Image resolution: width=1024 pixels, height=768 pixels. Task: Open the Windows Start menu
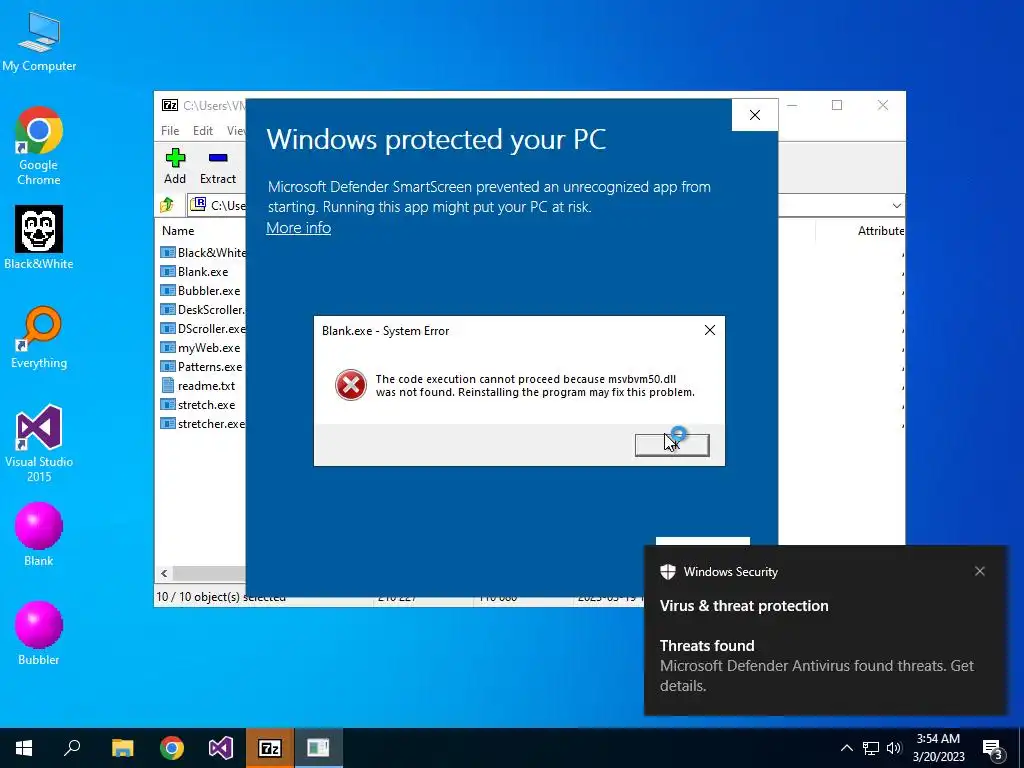24,748
